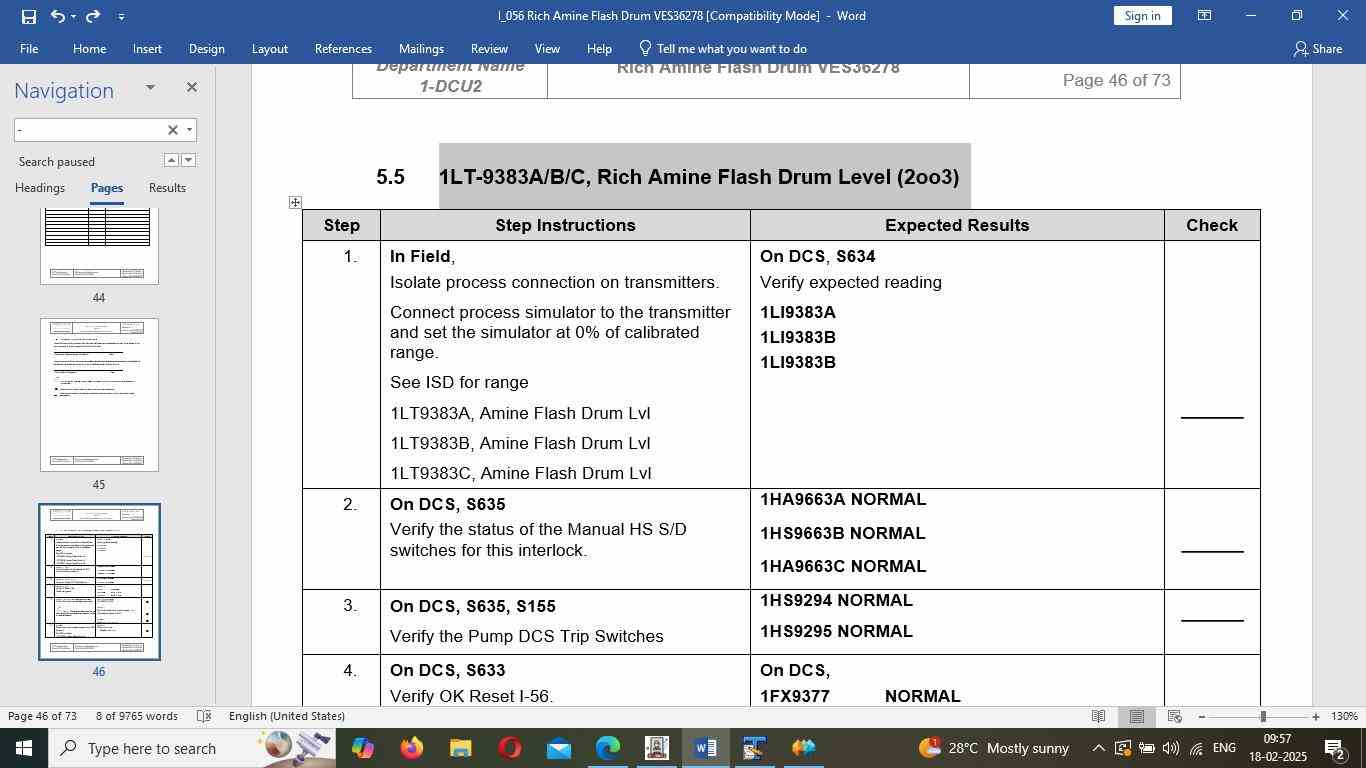Open the notification center icon
The height and width of the screenshot is (768, 1366).
[1335, 748]
